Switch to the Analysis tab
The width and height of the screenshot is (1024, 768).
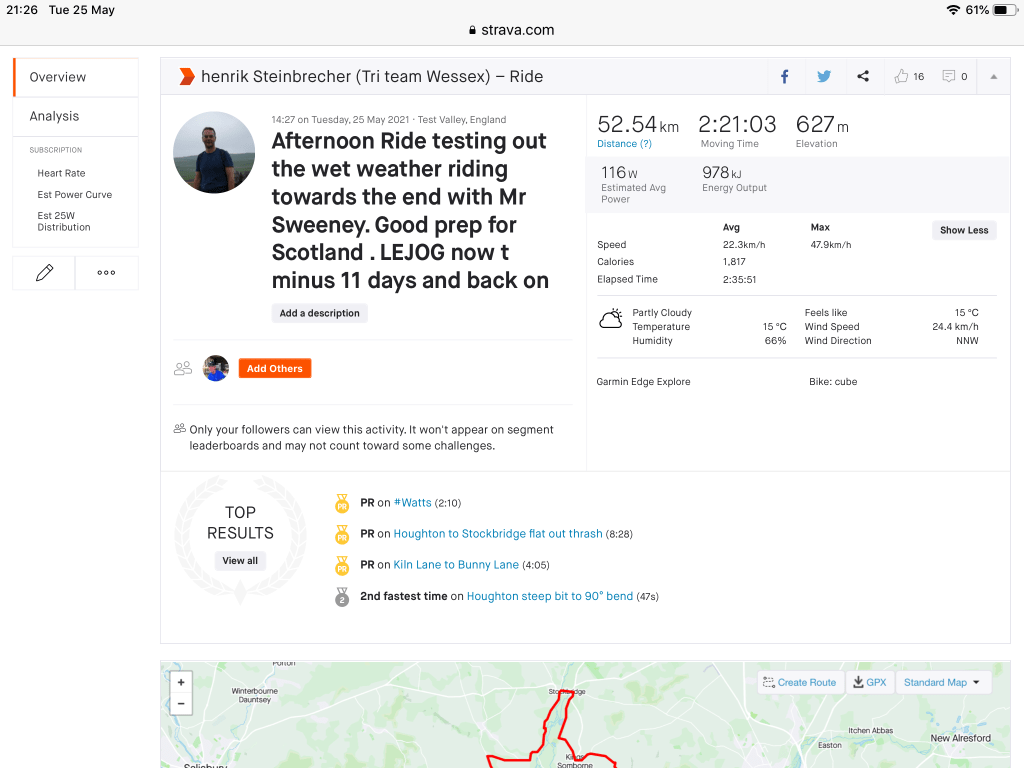pyautogui.click(x=54, y=116)
